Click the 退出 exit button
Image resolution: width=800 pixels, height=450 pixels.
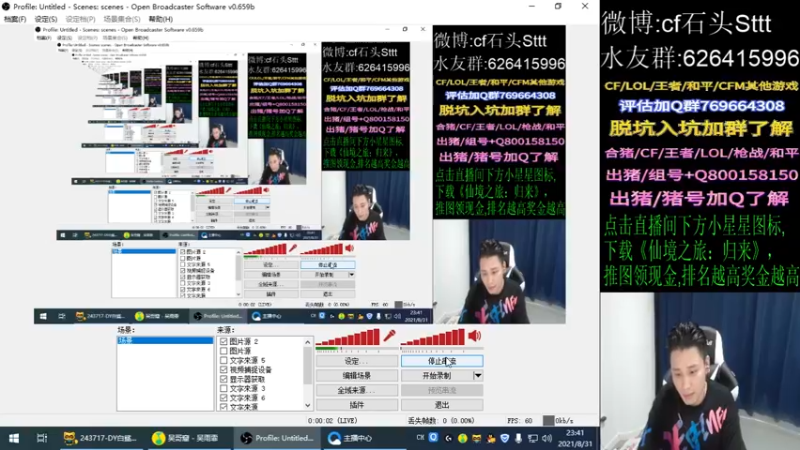point(442,405)
